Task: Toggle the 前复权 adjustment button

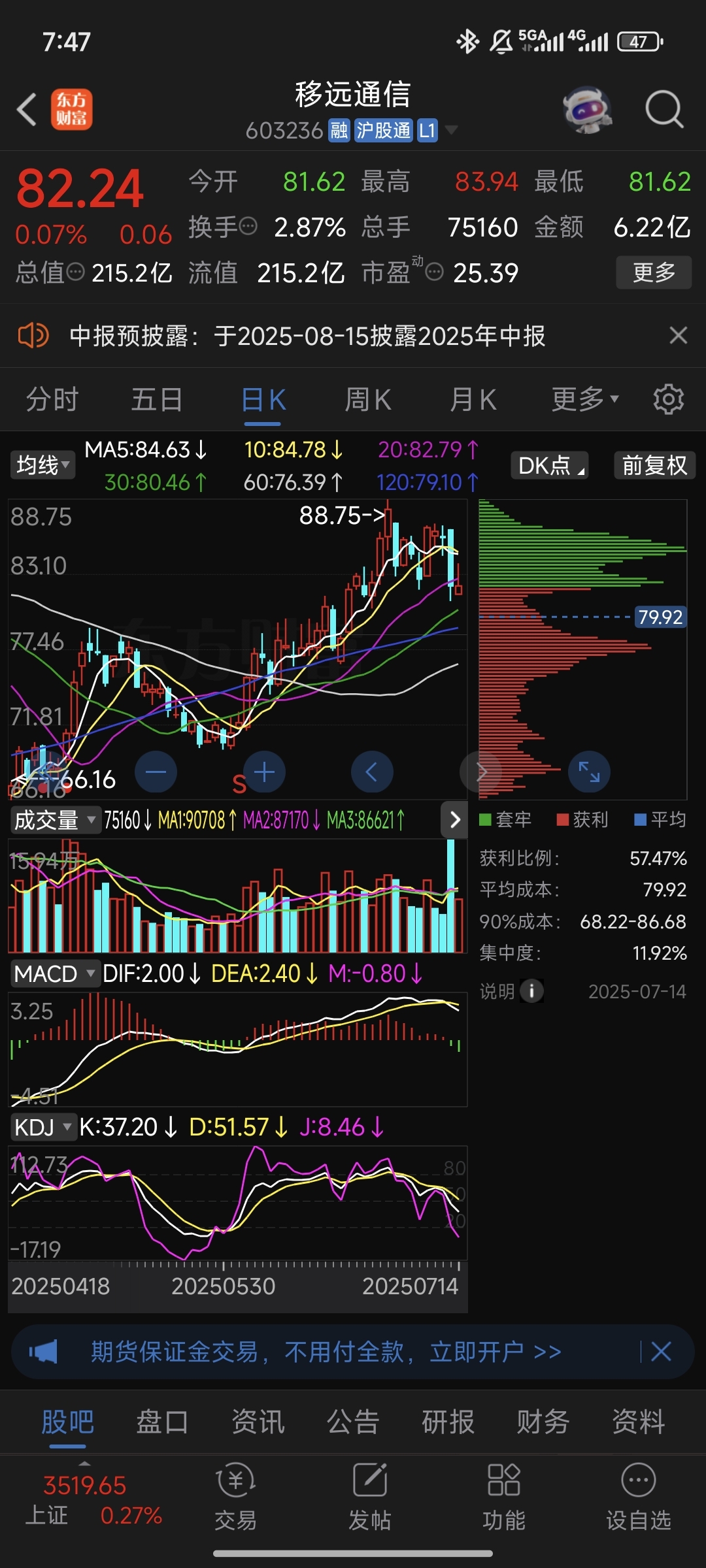Action: [x=654, y=465]
